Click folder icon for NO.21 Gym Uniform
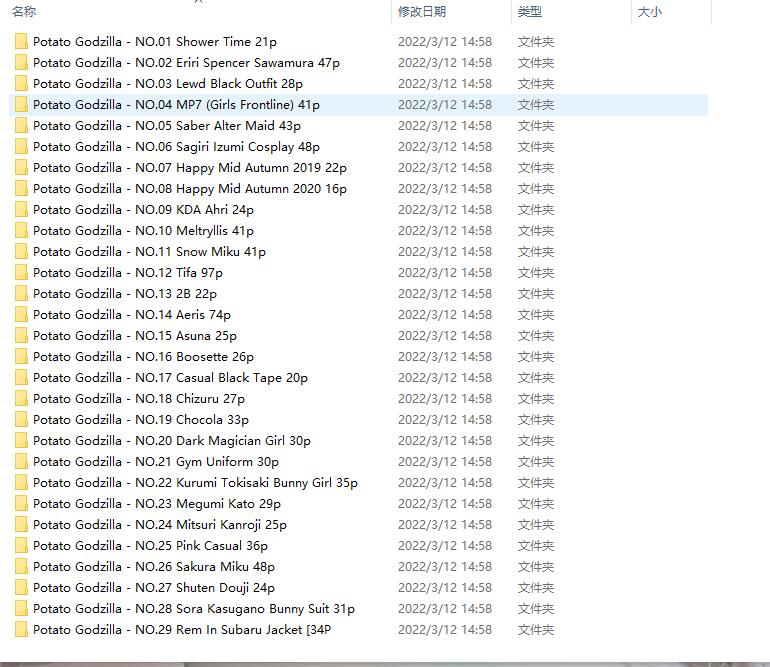Screen dimensions: 770x667 click(21, 462)
